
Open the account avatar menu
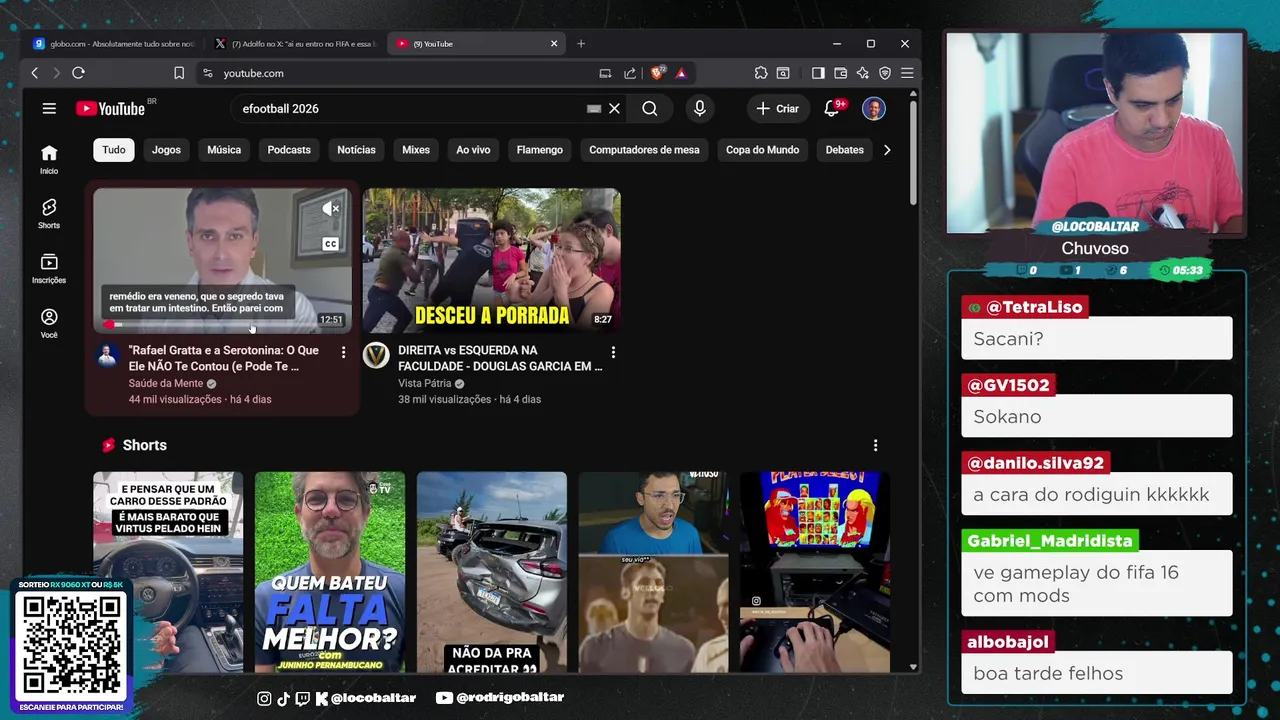(x=874, y=108)
